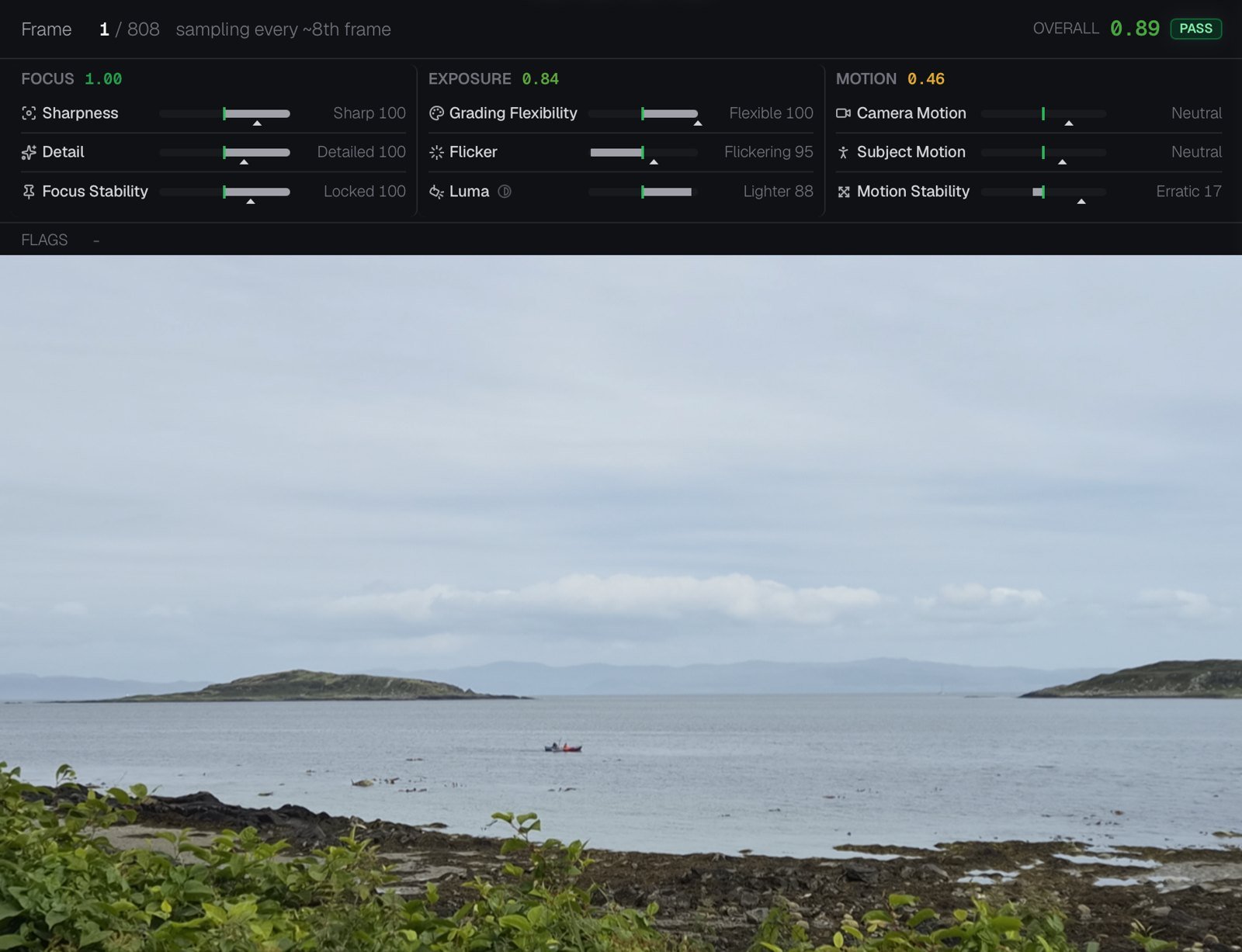The width and height of the screenshot is (1242, 952).
Task: Click the 'Flickering 95' value
Action: point(768,152)
